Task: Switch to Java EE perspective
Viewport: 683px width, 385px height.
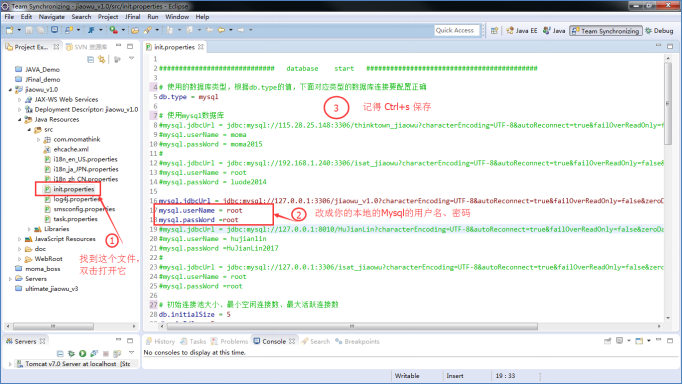Action: [522, 30]
